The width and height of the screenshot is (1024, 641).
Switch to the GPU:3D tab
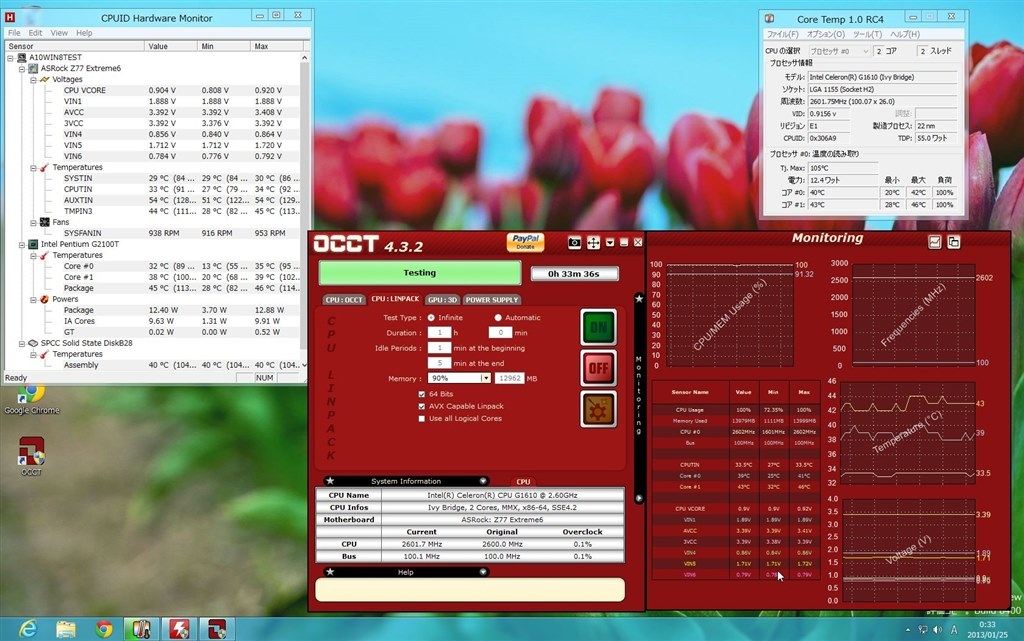442,300
